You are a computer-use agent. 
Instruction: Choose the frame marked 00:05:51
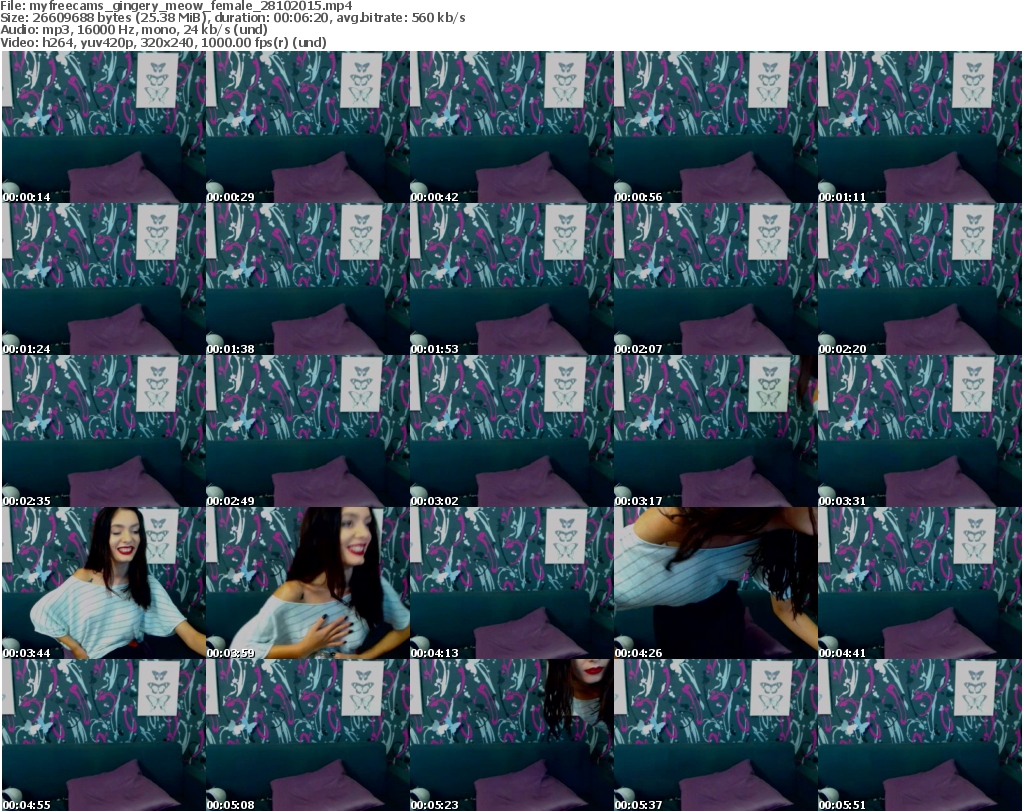(920, 735)
